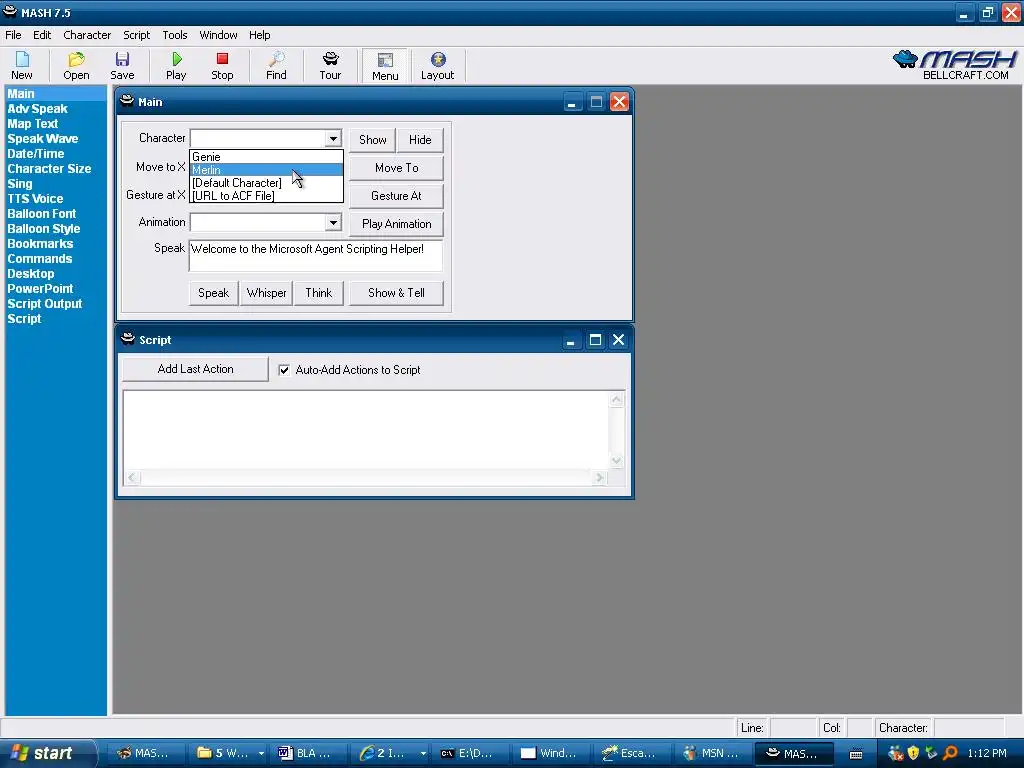Screen dimensions: 1024x768
Task: Stop playback with the red Stop icon
Action: coord(222,66)
